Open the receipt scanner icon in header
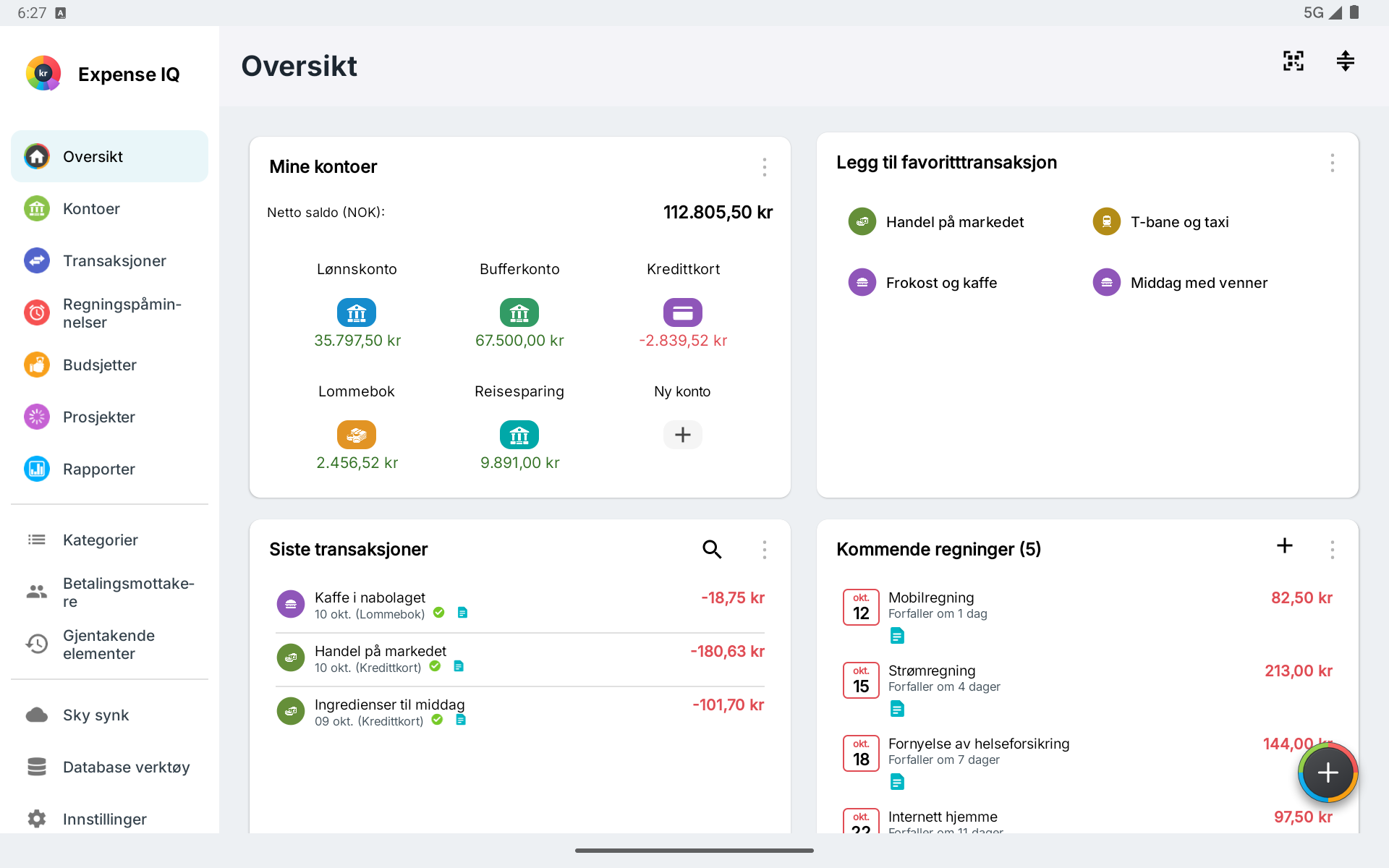This screenshot has height=868, width=1389. (x=1294, y=61)
